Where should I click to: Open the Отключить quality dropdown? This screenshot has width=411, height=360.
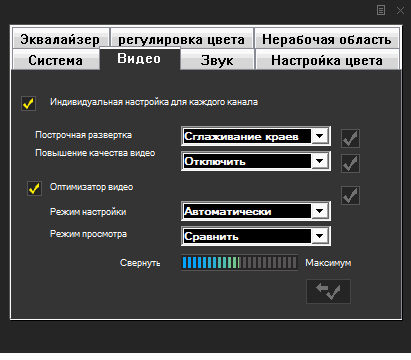point(256,161)
